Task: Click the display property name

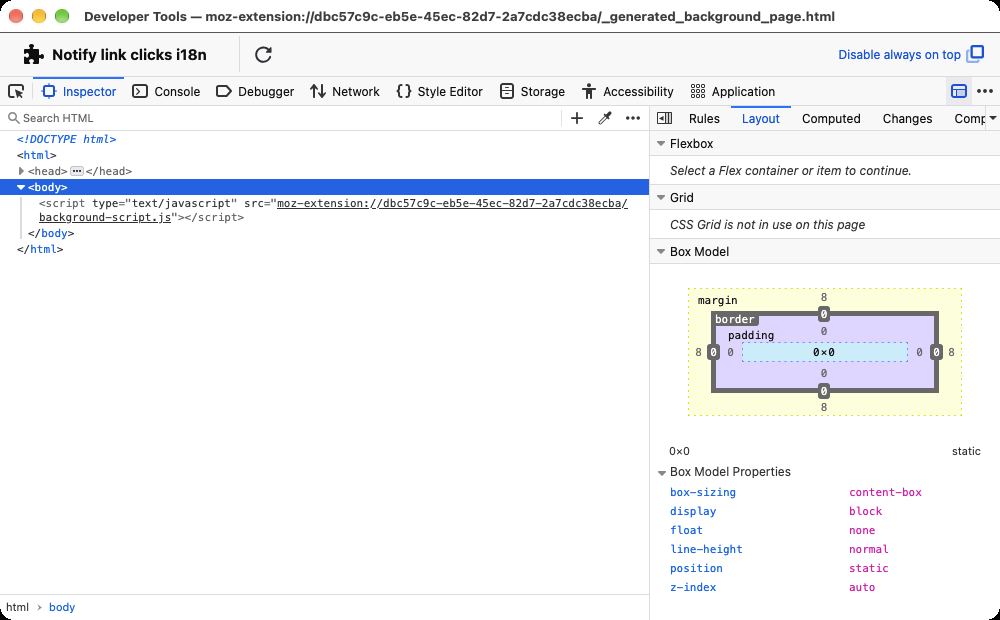Action: point(693,512)
